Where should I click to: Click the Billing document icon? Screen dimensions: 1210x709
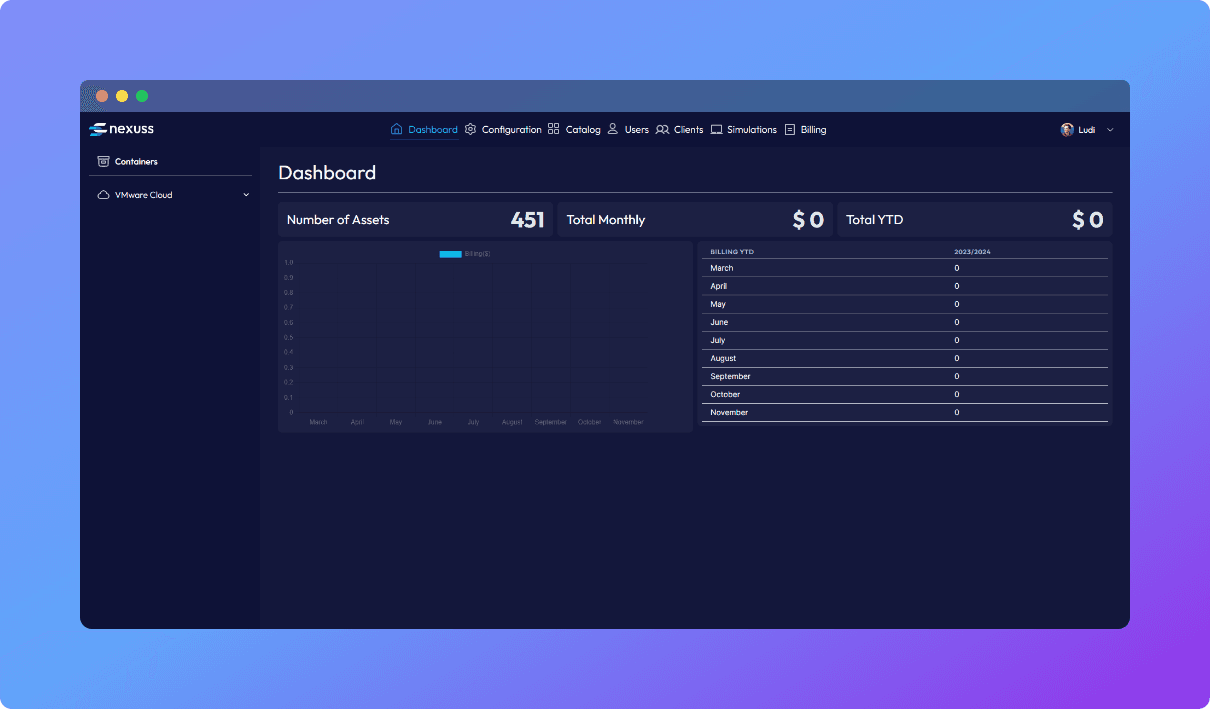790,129
